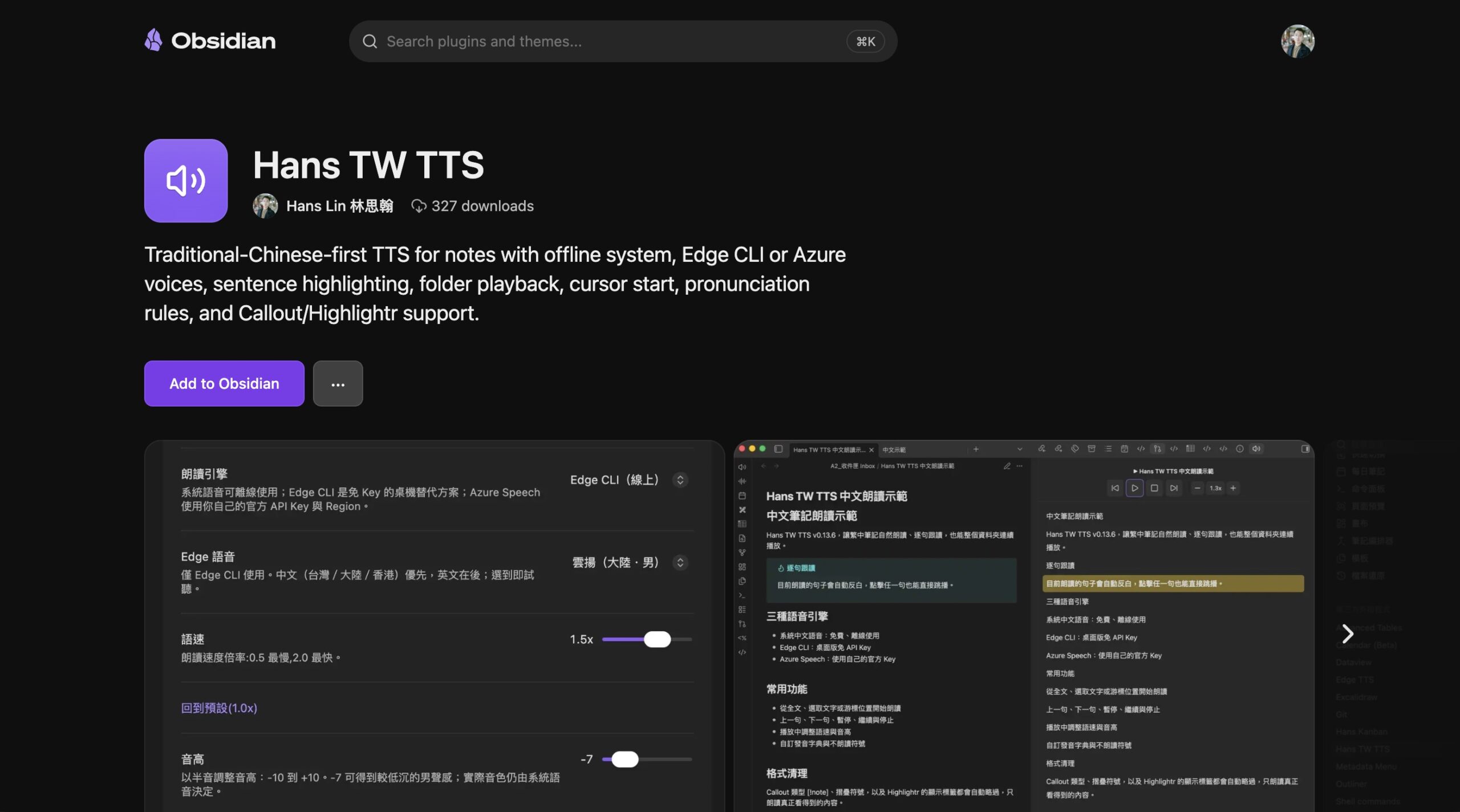The width and height of the screenshot is (1460, 812).
Task: Click the 三種語音引擎 heading in the note
Action: coord(797,616)
